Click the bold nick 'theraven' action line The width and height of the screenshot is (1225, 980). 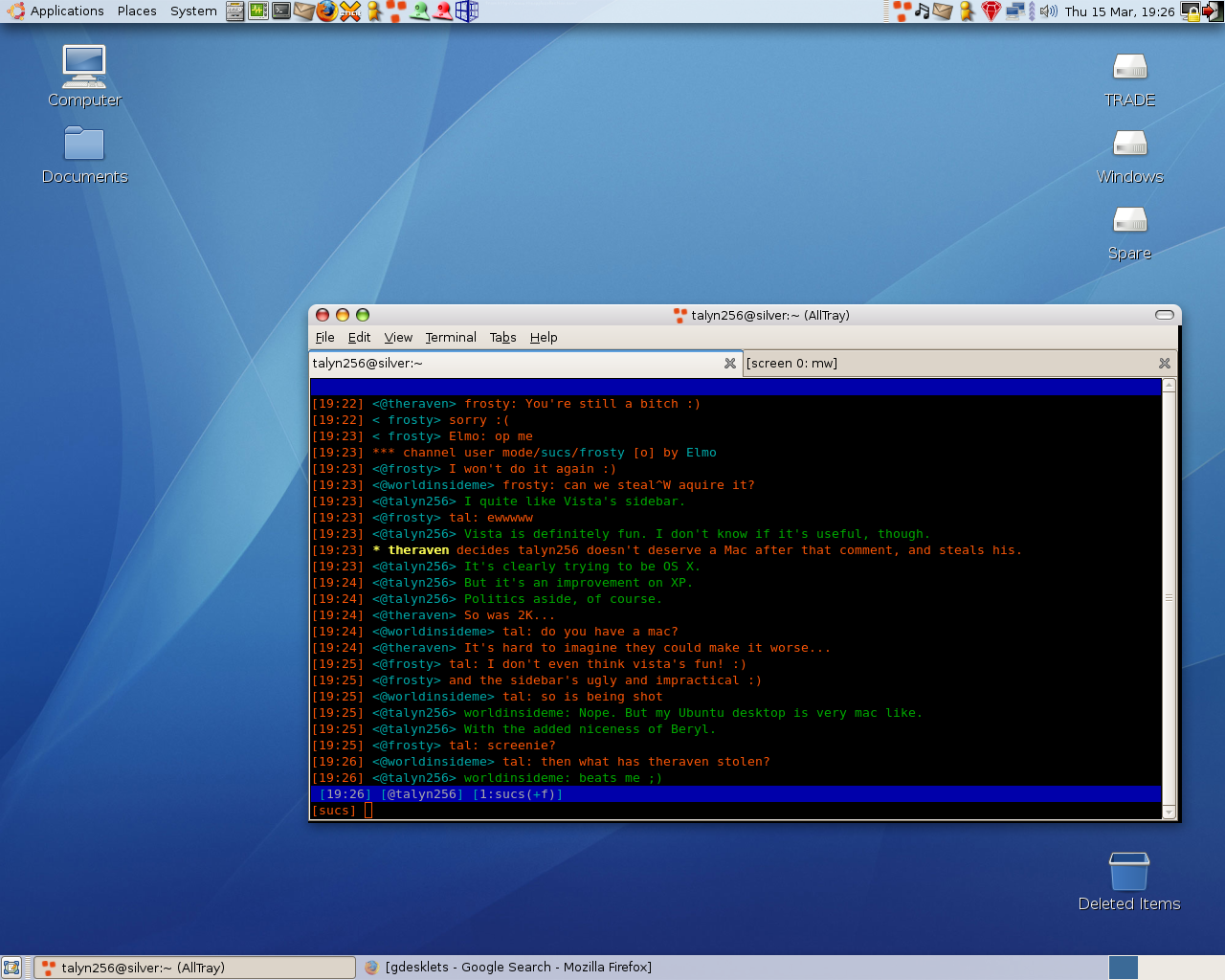[418, 550]
